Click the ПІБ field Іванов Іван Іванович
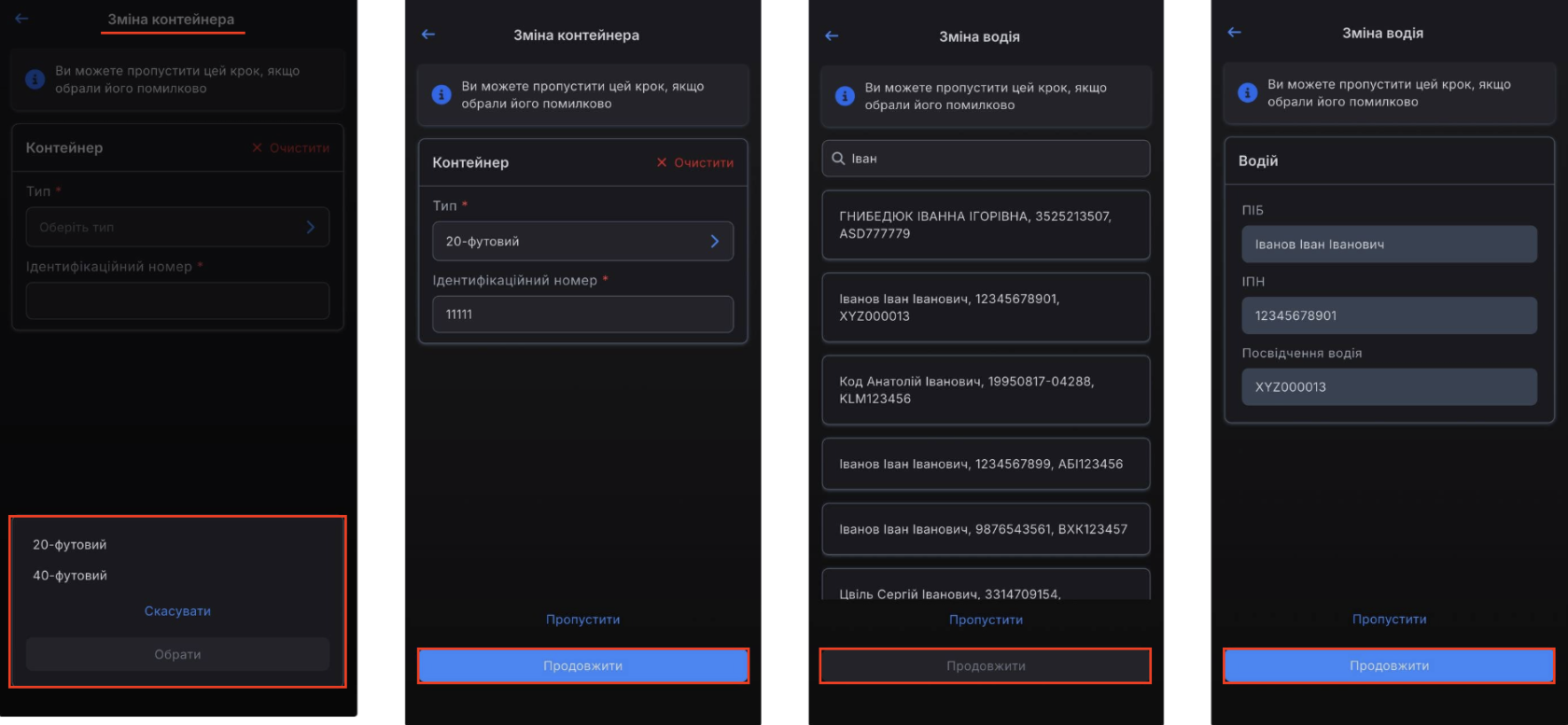The image size is (1568, 725). pos(1389,244)
